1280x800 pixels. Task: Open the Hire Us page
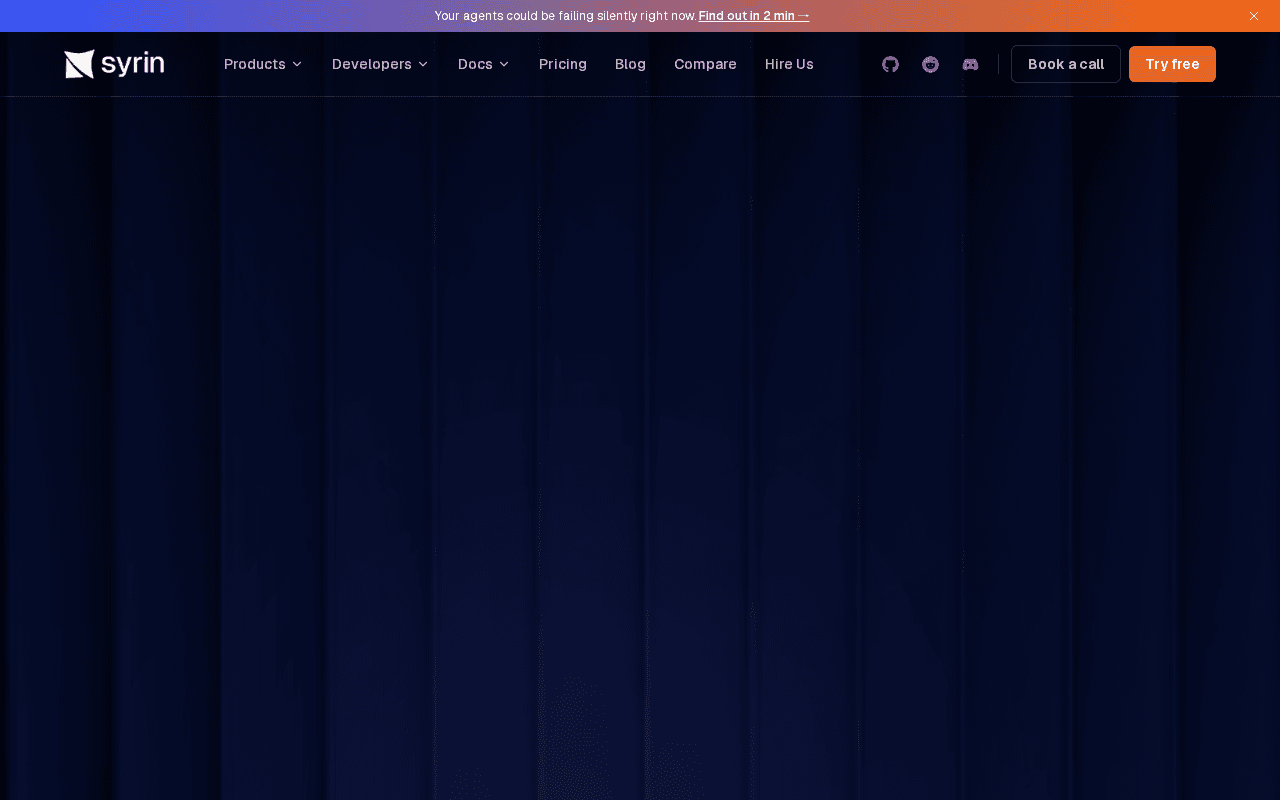pos(789,64)
